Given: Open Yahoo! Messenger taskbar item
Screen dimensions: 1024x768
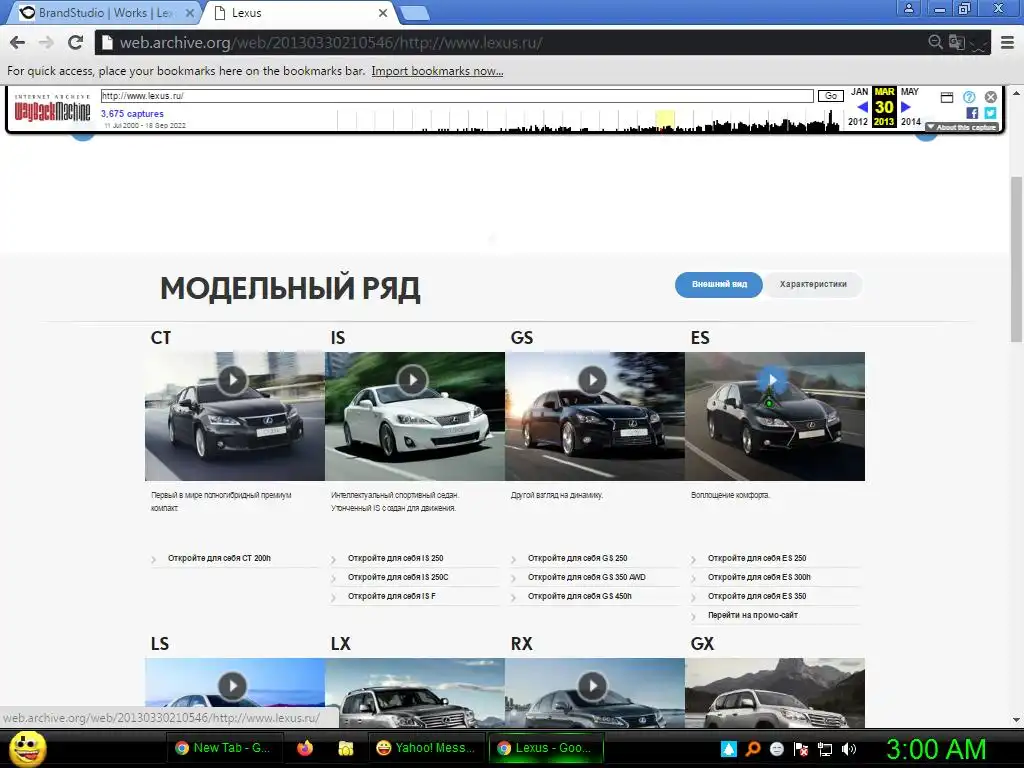Looking at the screenshot, I should point(427,748).
